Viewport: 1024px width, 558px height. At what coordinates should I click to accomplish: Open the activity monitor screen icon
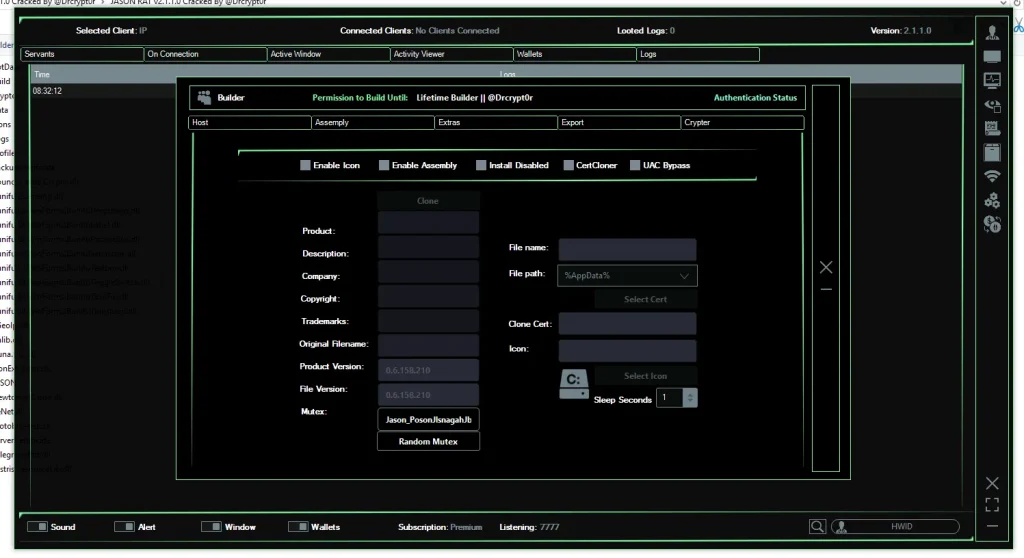click(992, 81)
